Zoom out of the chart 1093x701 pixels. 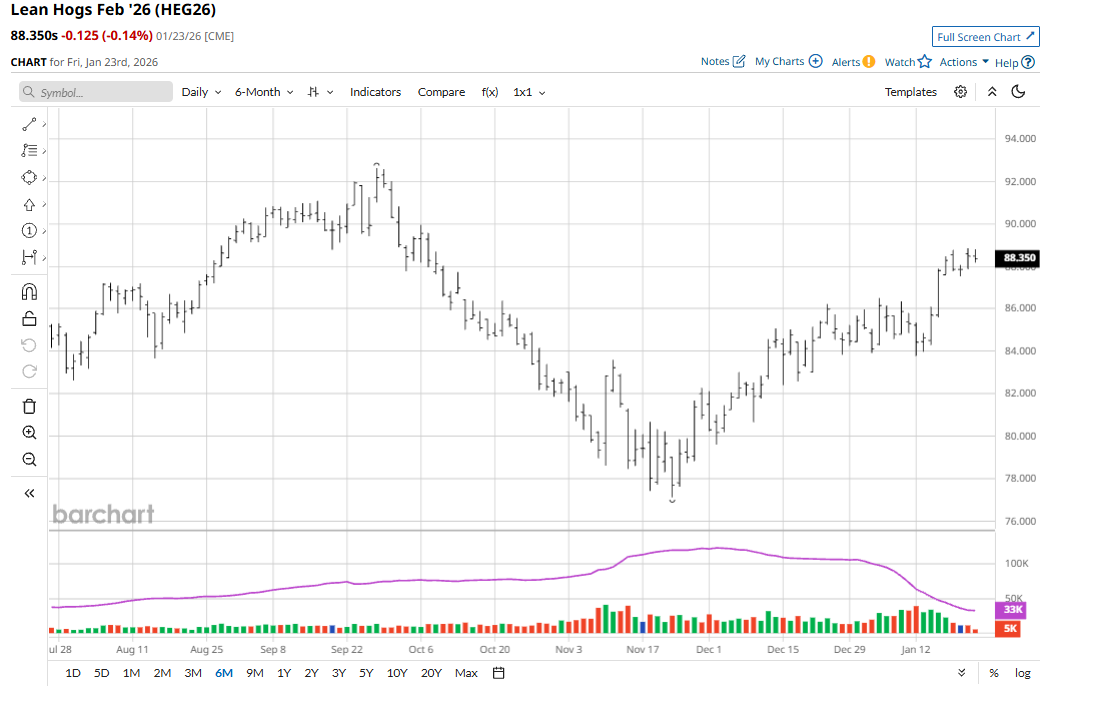(29, 459)
